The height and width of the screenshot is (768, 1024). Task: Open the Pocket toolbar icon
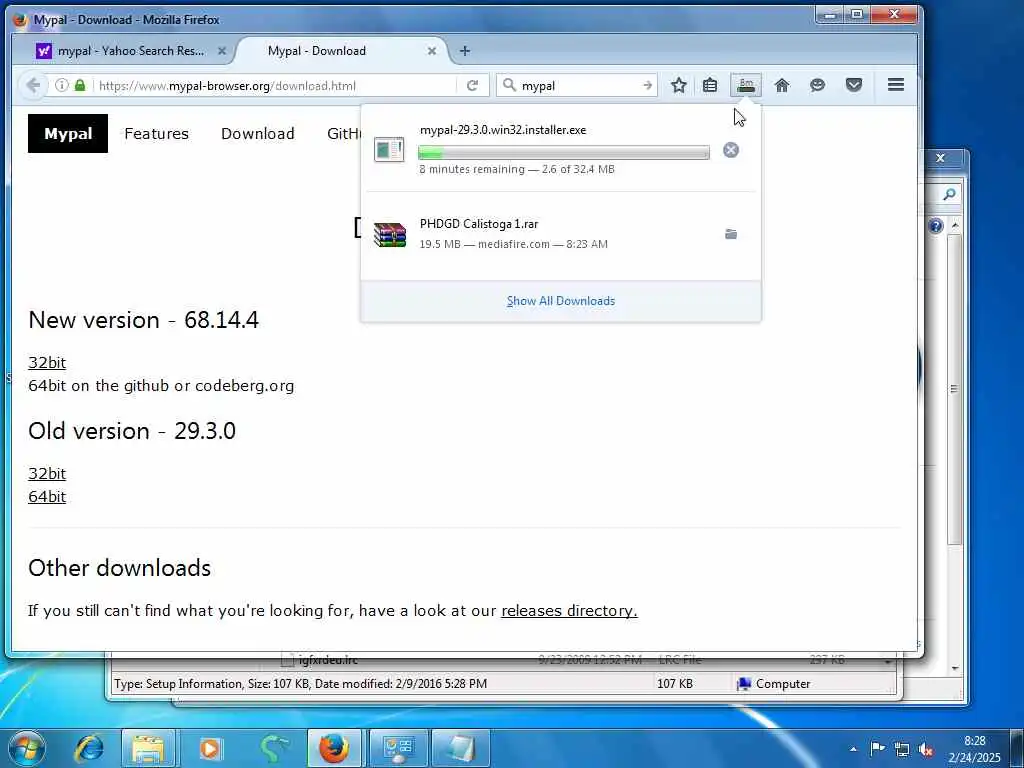[x=854, y=85]
